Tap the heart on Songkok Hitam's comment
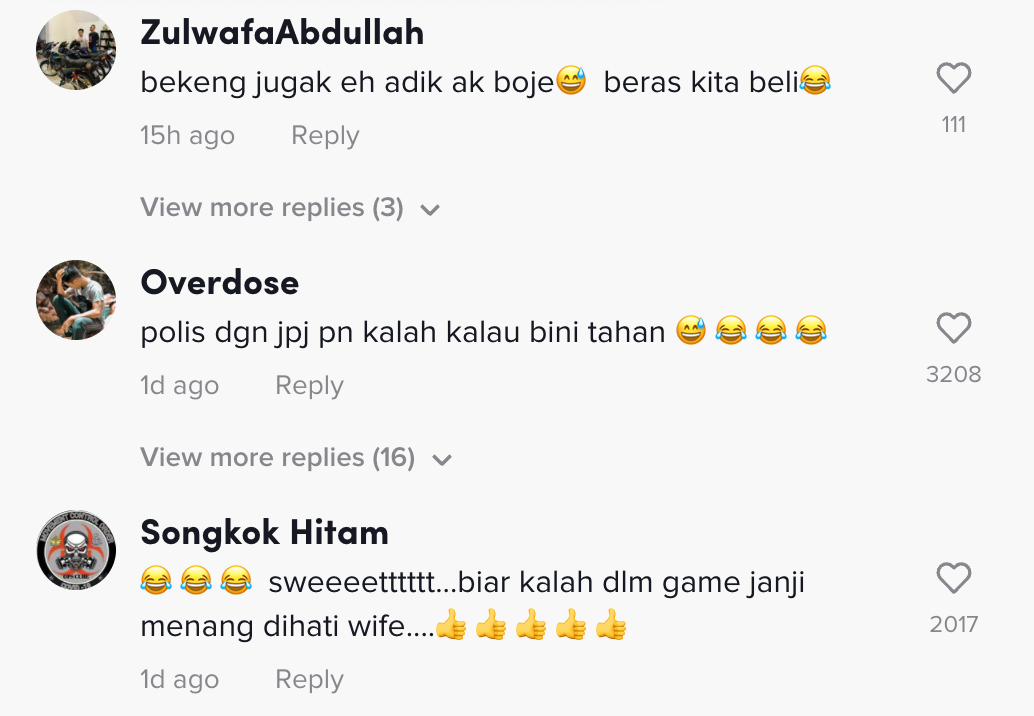Image resolution: width=1034 pixels, height=716 pixels. point(954,578)
